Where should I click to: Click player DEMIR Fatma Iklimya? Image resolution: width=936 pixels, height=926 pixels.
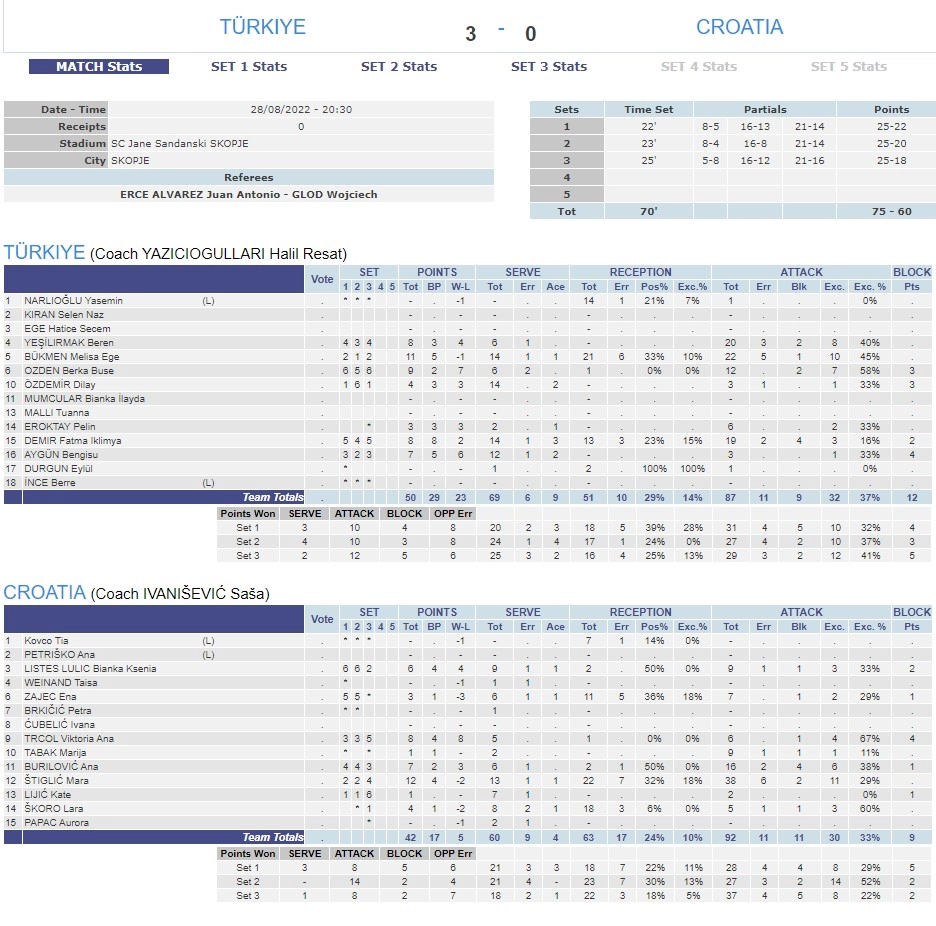[74, 441]
